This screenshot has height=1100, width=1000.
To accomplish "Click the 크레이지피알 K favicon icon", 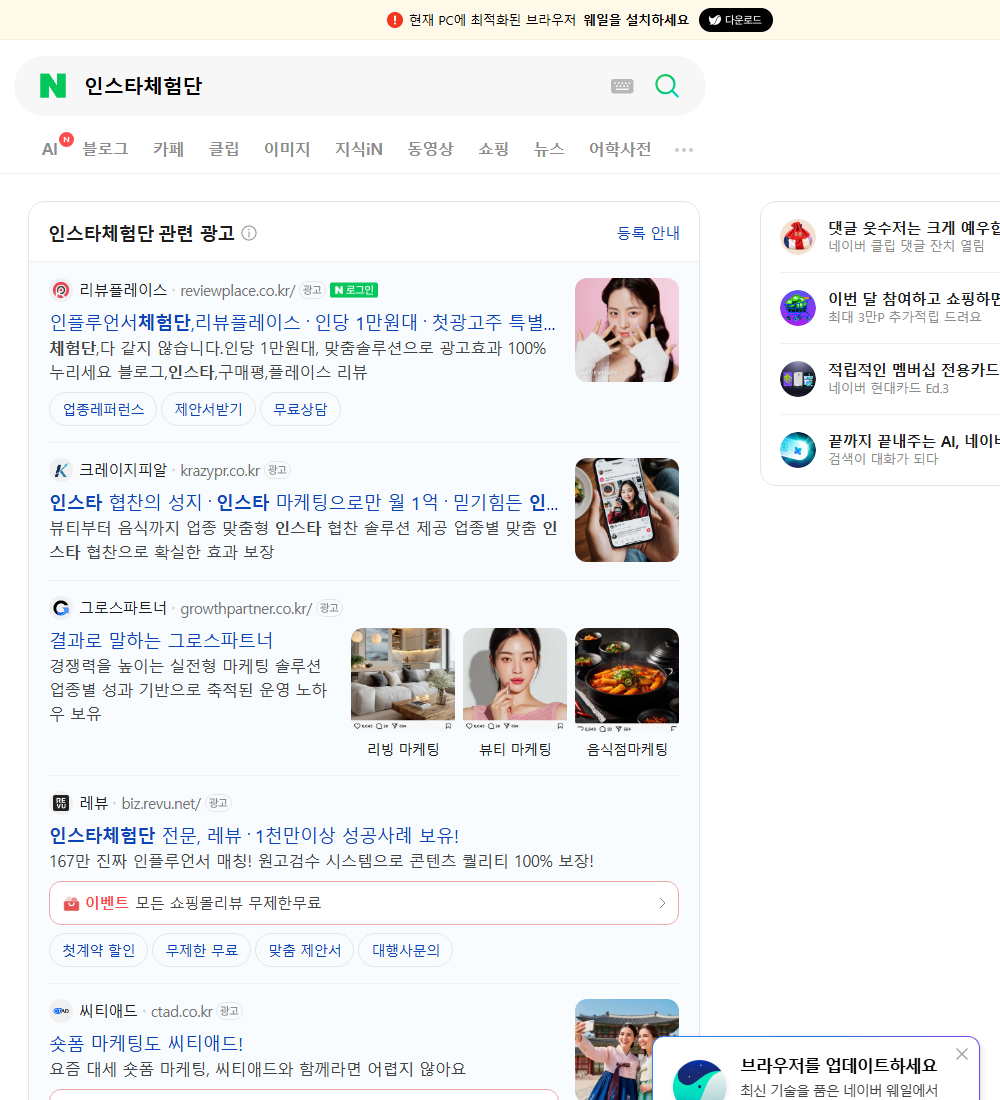I will point(61,470).
